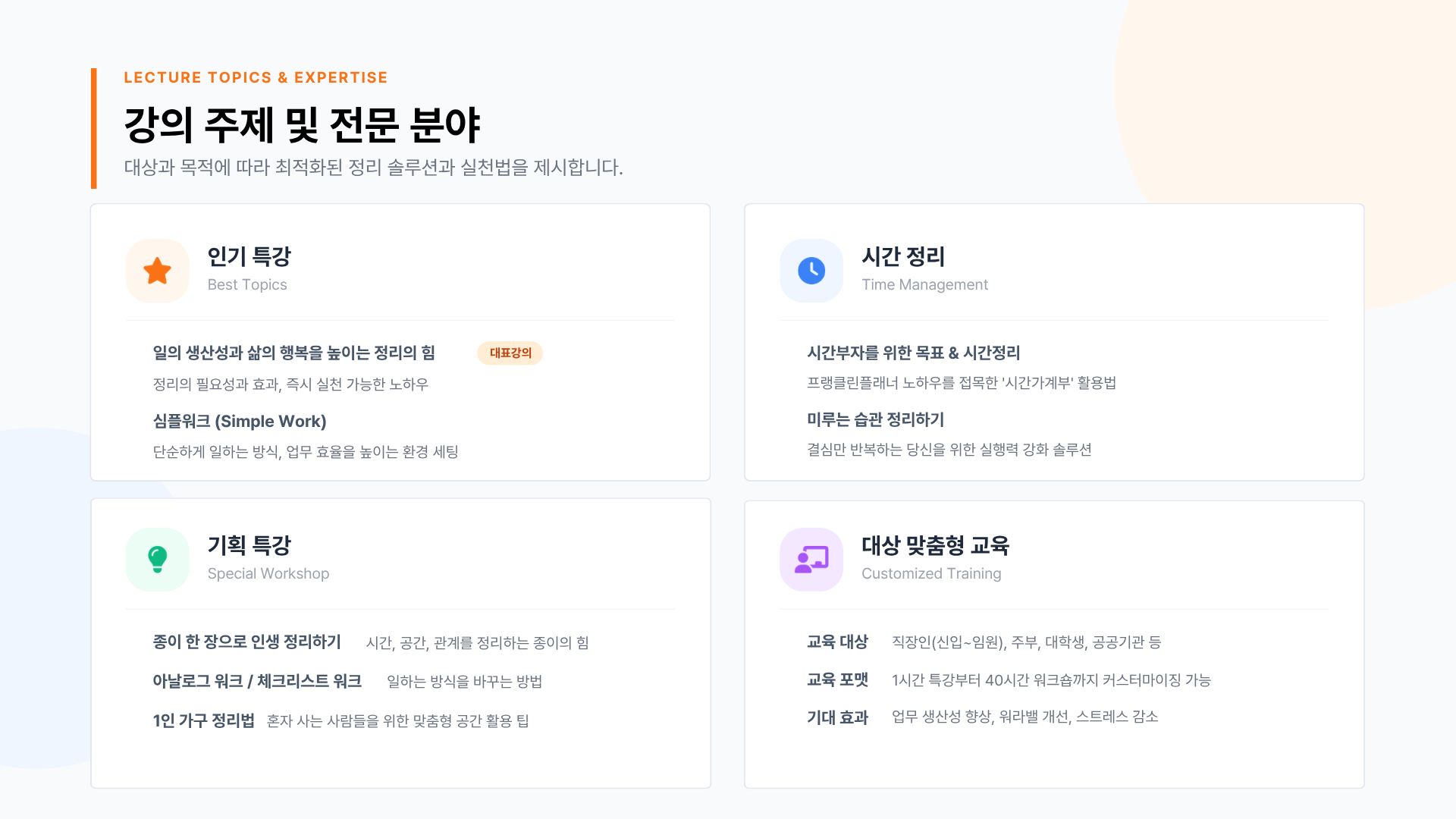The height and width of the screenshot is (819, 1456).
Task: Open 아날로그 워크 / 체크리스트 워크 topic
Action: 257,682
